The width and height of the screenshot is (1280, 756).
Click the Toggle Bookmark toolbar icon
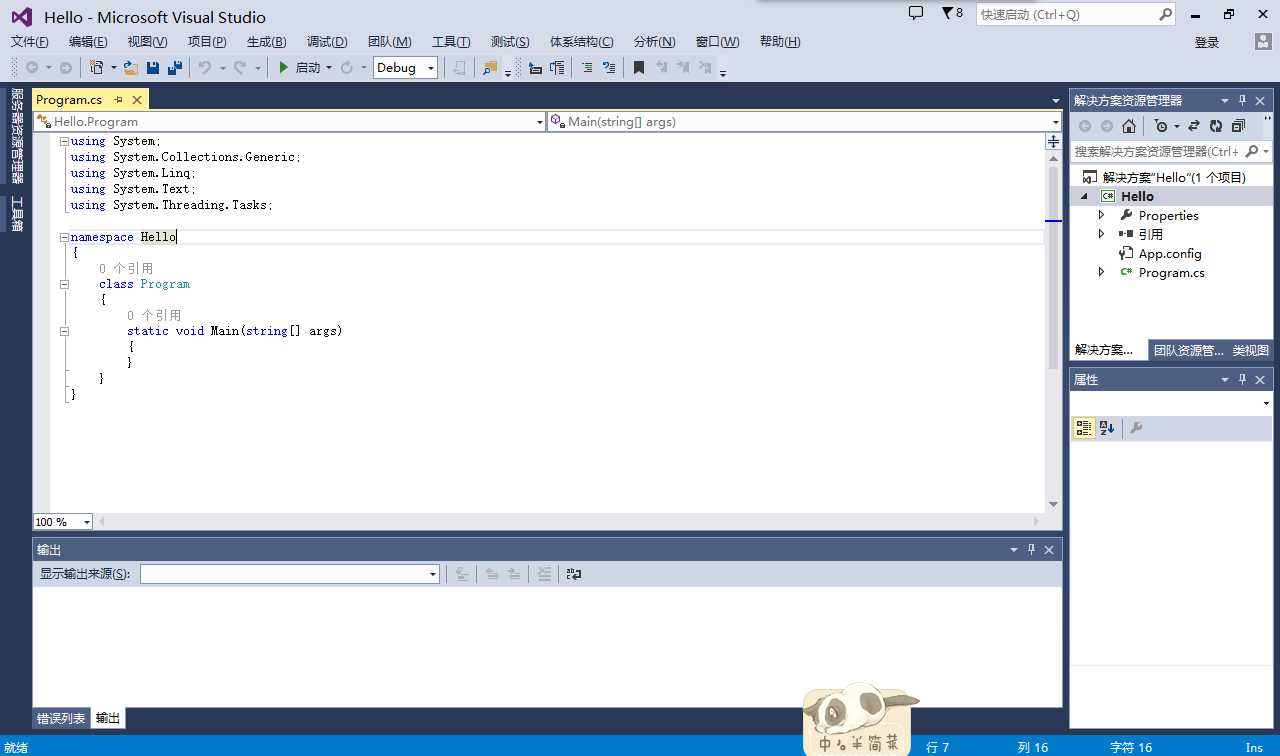pyautogui.click(x=639, y=67)
